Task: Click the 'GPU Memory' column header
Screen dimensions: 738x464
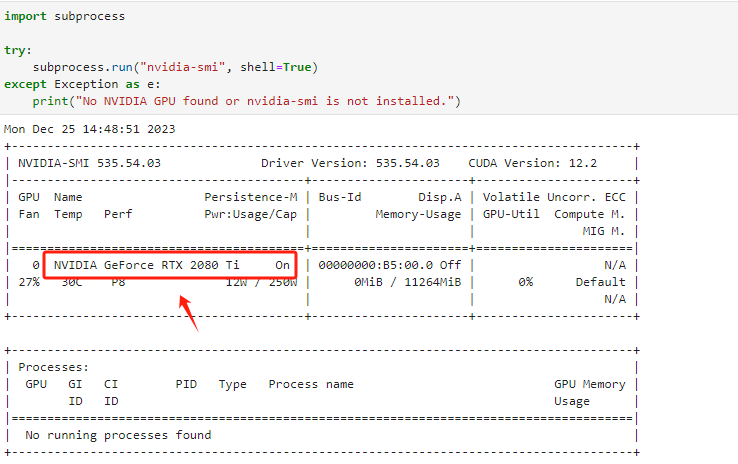Action: coord(590,384)
